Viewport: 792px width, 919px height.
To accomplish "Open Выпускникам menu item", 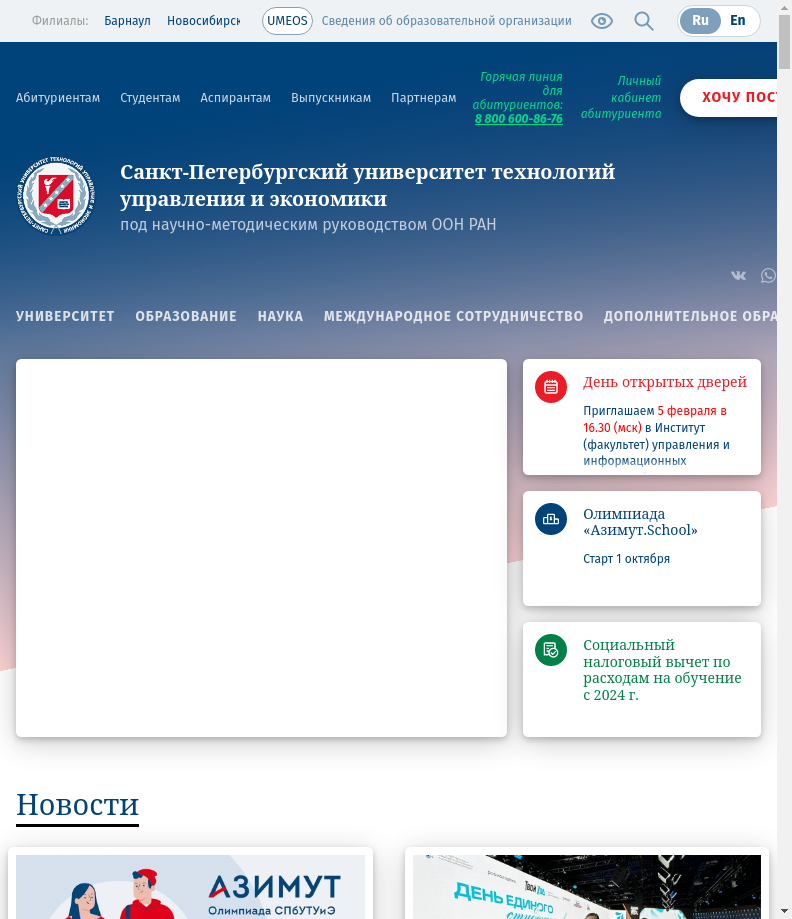I will click(x=331, y=98).
